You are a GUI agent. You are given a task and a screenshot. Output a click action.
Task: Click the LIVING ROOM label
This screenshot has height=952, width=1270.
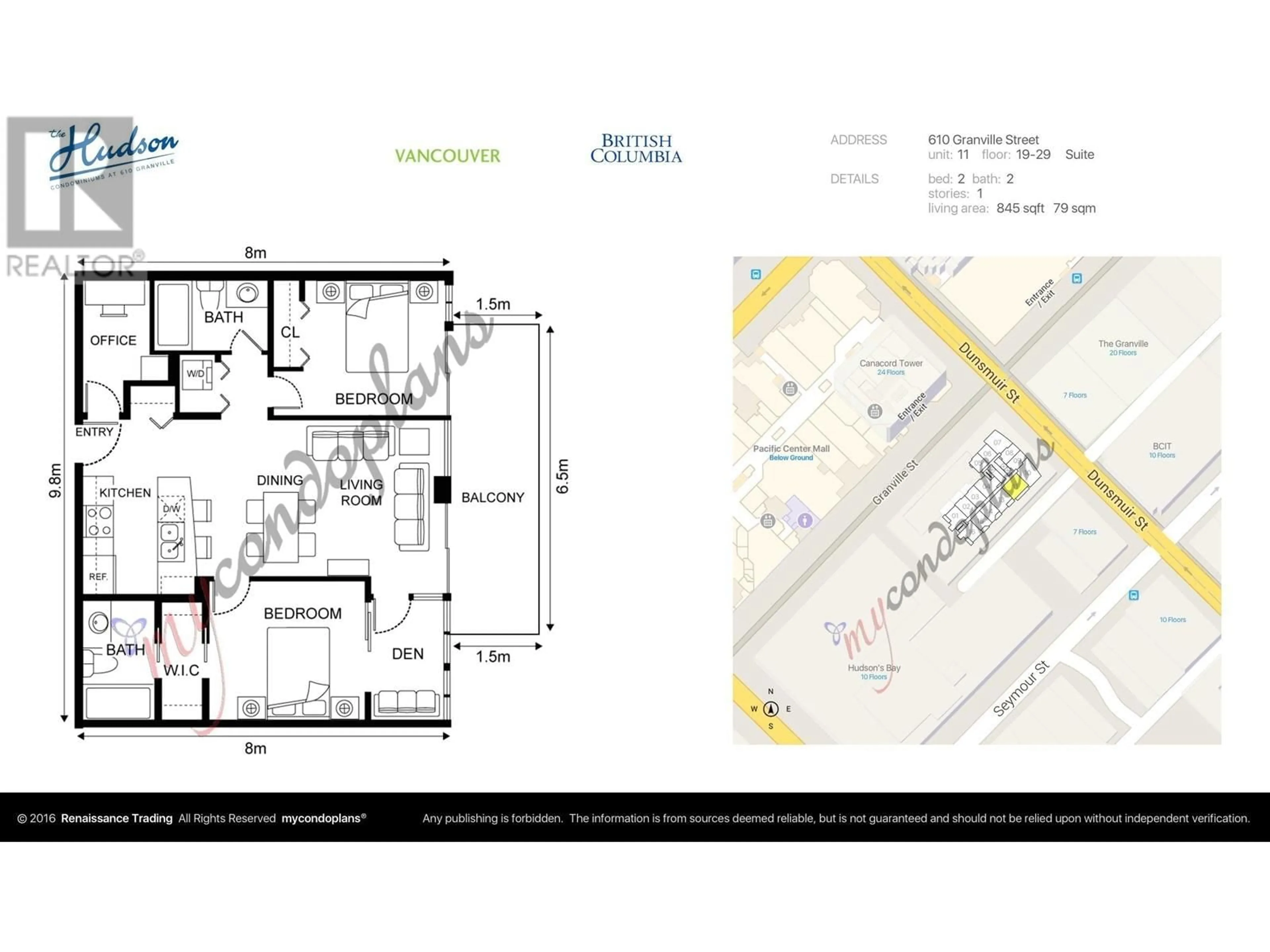[361, 492]
